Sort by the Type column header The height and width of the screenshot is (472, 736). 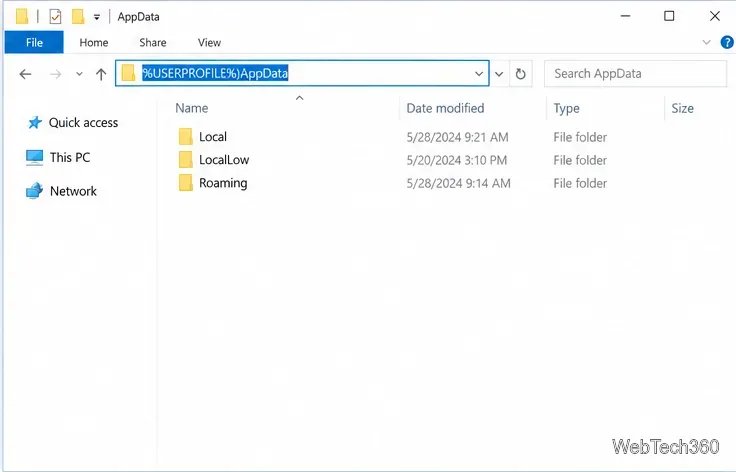point(566,108)
